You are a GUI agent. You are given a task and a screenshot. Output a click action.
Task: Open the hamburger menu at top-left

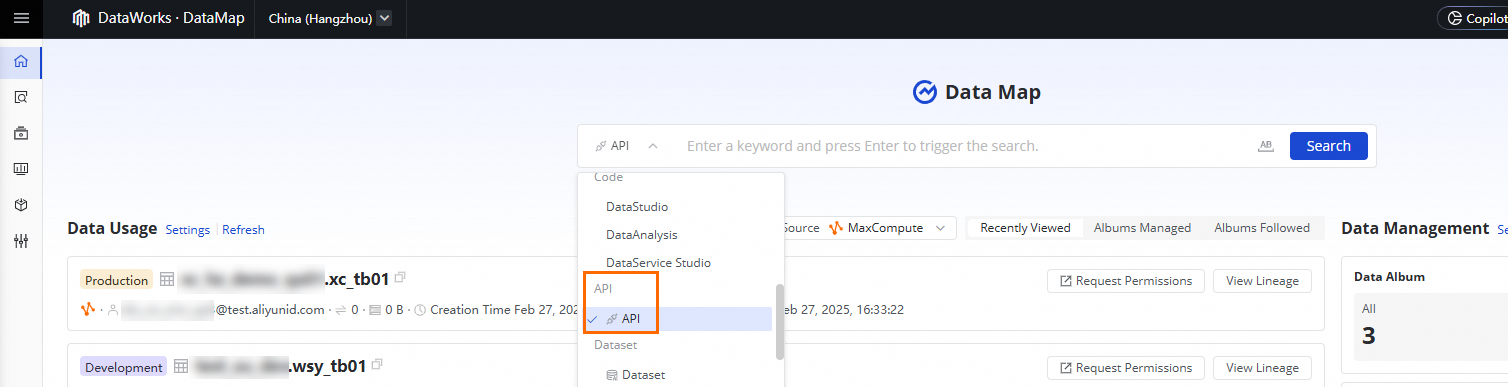[21, 18]
